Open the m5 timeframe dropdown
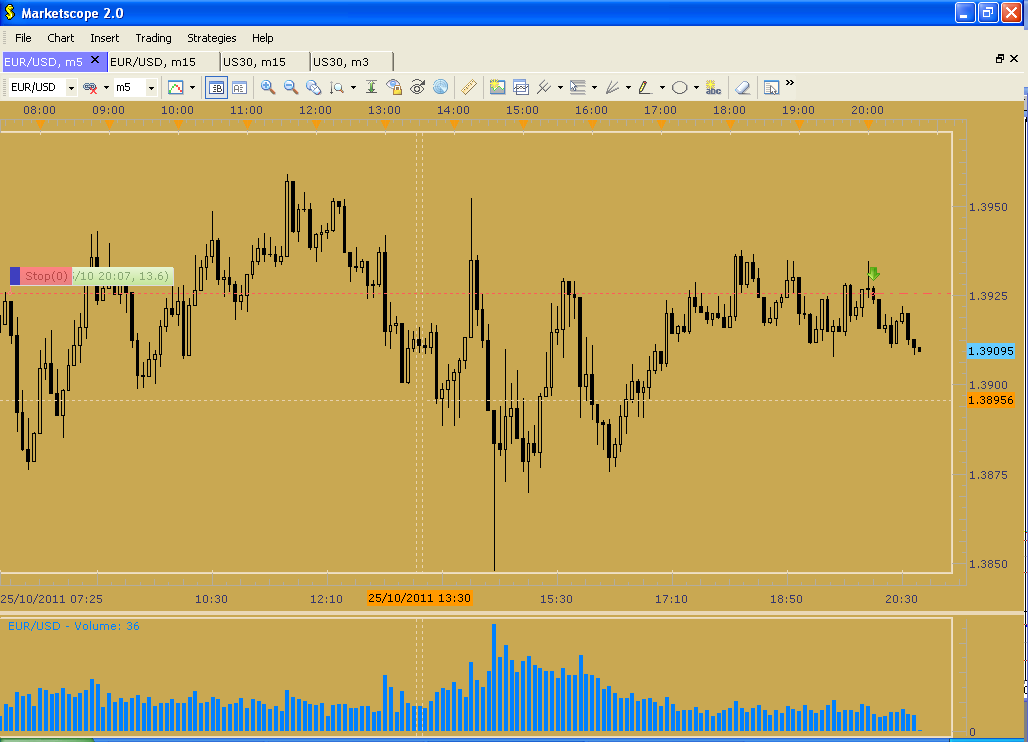1028x742 pixels. pyautogui.click(x=151, y=87)
